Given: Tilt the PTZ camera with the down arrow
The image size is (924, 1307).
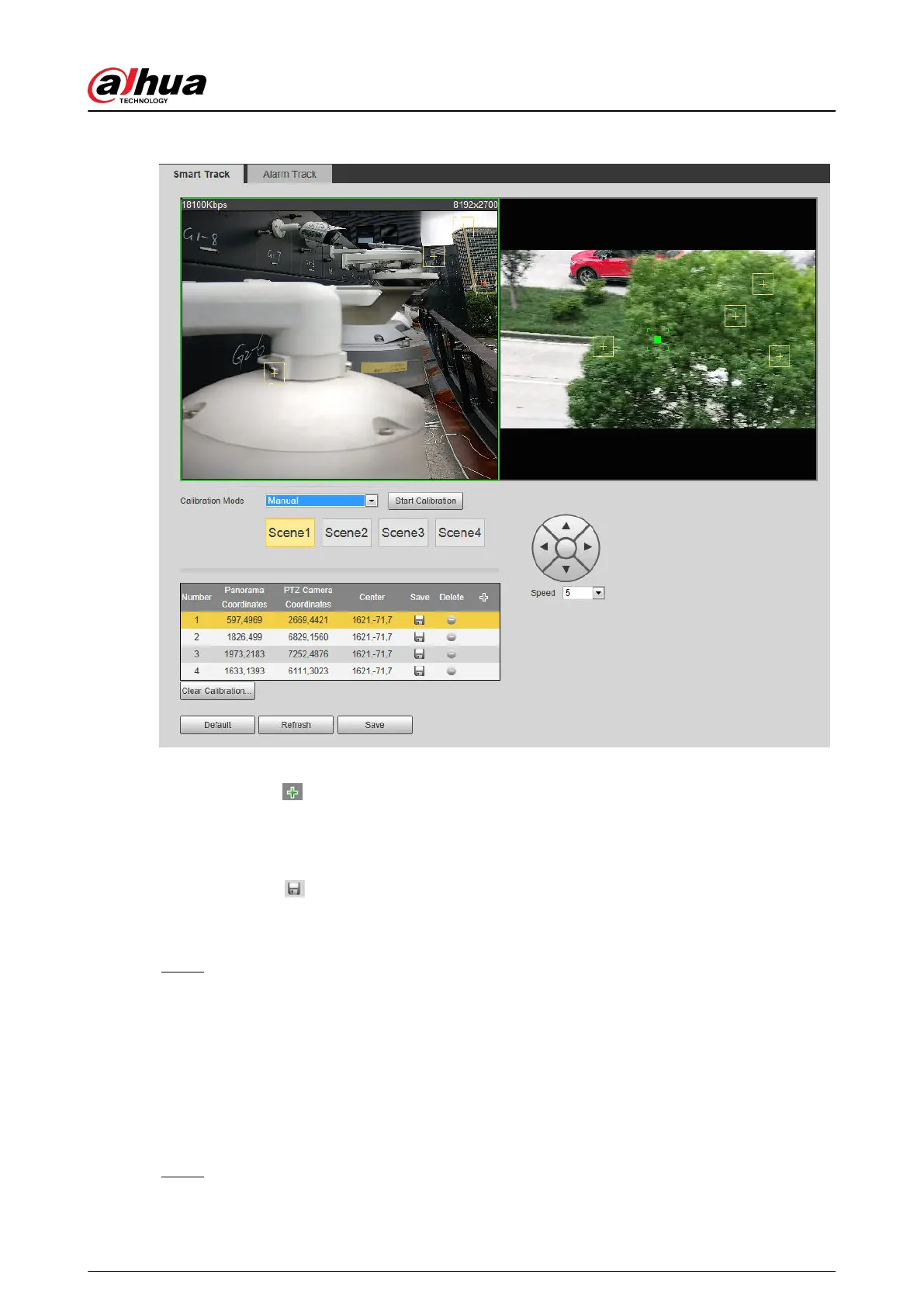Looking at the screenshot, I should 566,570.
